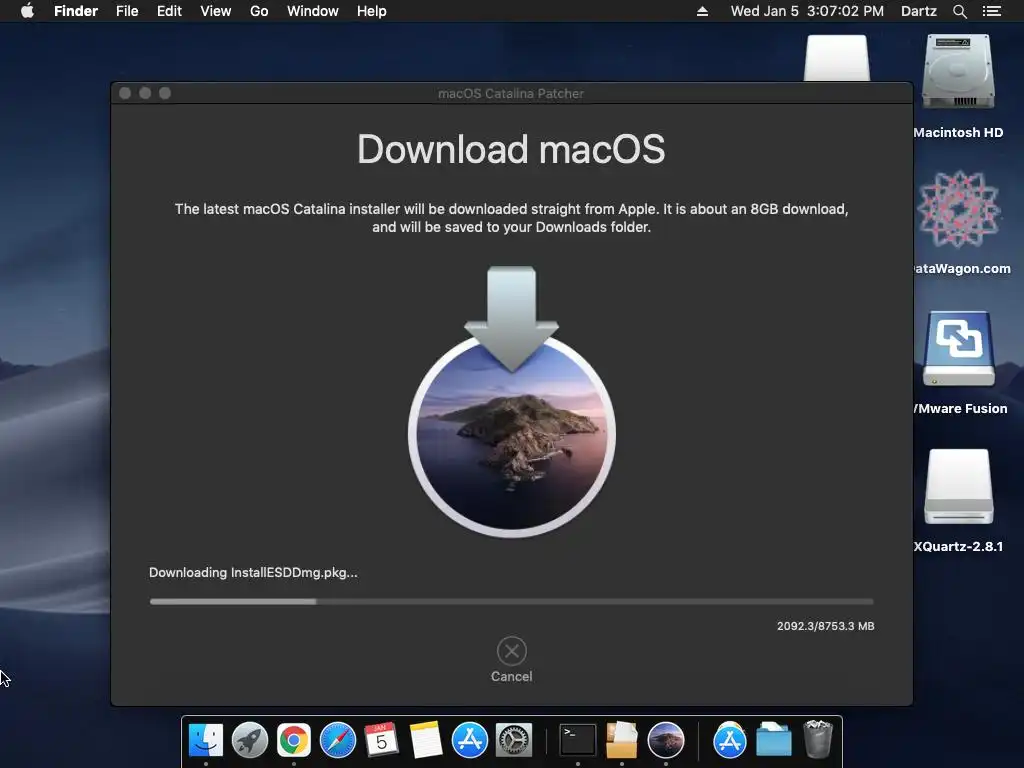Open the Edit menu
Screen dimensions: 1024x768
(x=169, y=11)
